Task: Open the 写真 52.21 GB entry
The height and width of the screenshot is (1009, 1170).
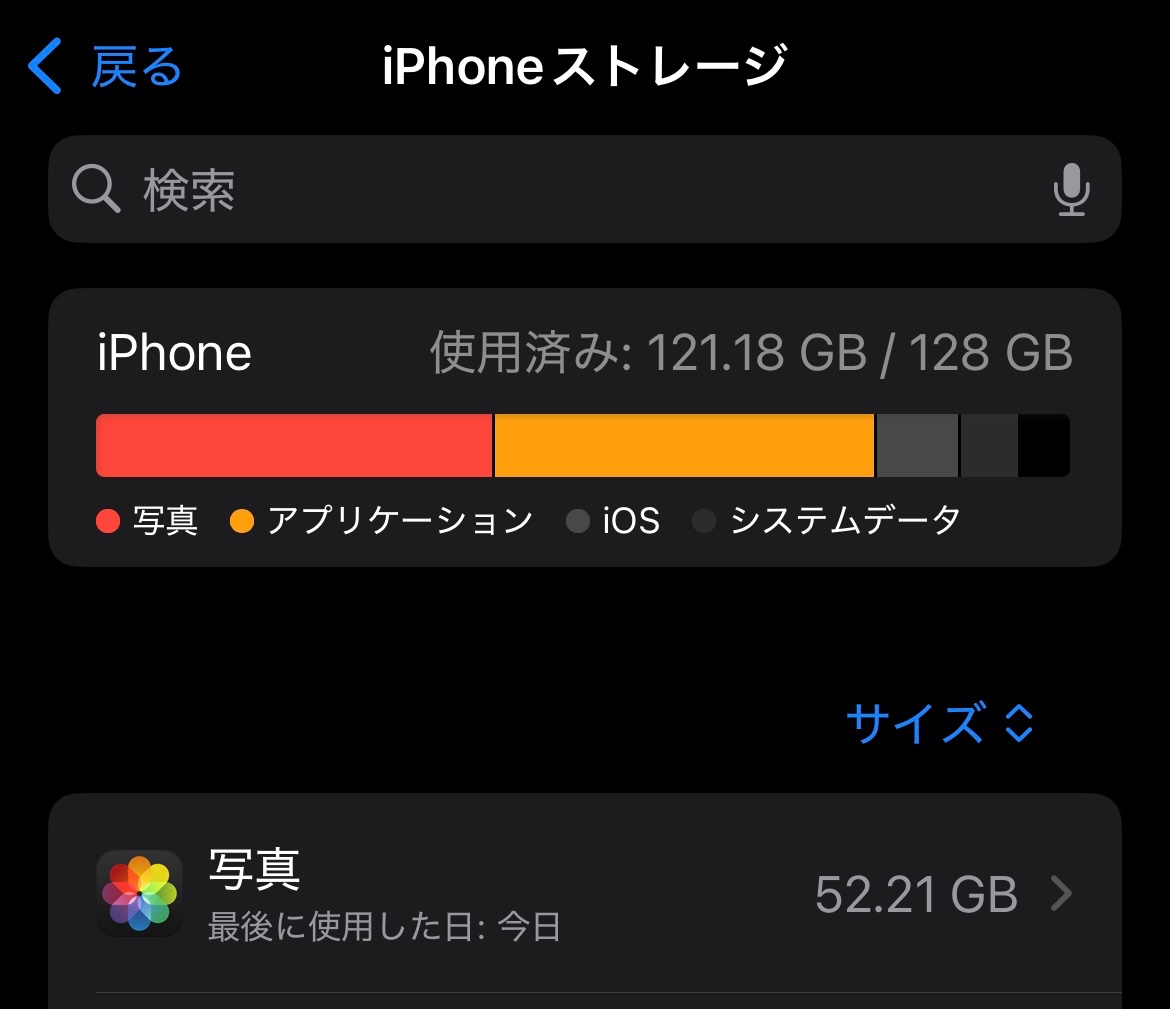Action: tap(585, 893)
